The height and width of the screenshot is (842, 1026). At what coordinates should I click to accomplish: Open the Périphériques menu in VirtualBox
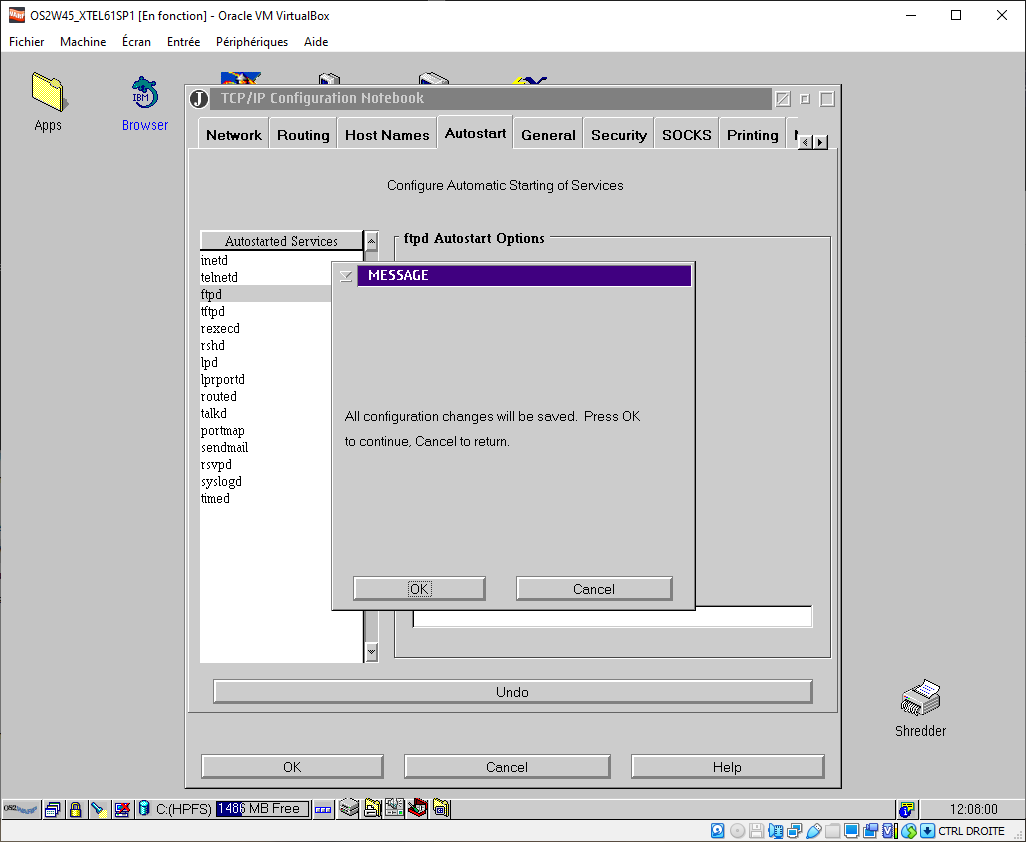coord(251,42)
